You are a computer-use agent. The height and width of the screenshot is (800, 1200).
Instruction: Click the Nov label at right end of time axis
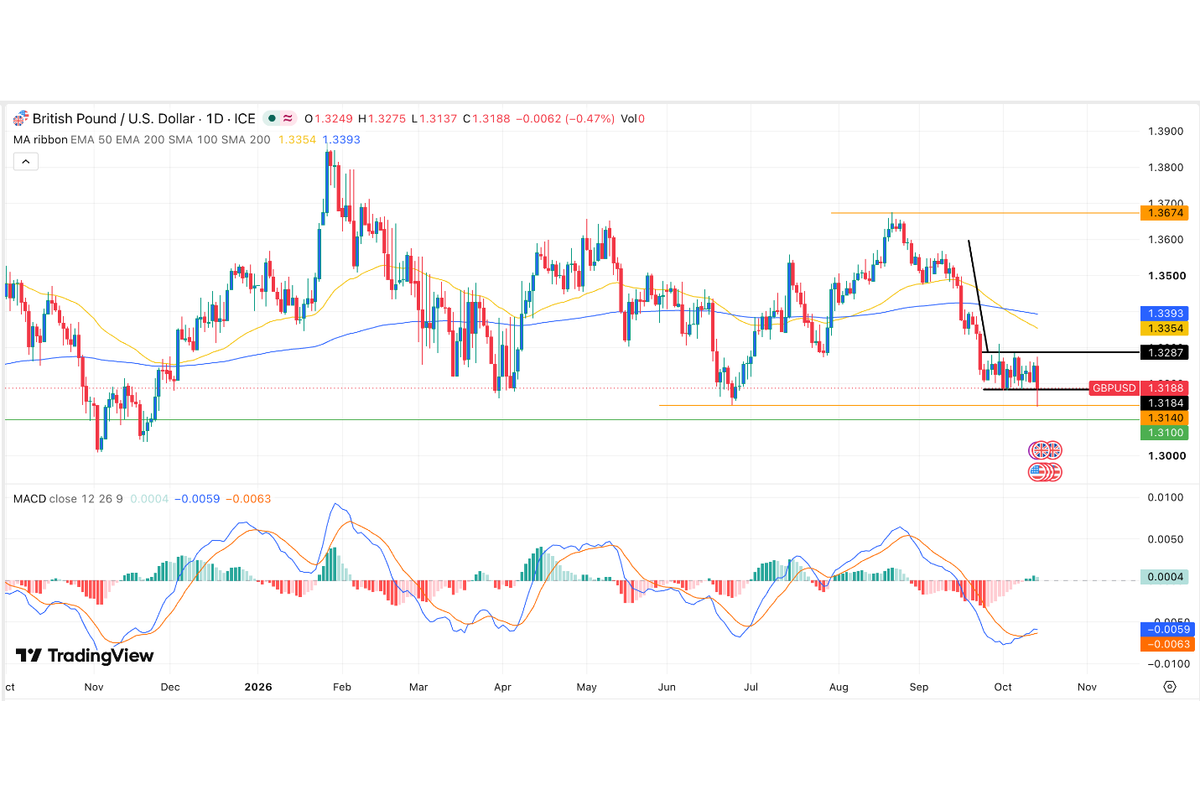pyautogui.click(x=1087, y=687)
